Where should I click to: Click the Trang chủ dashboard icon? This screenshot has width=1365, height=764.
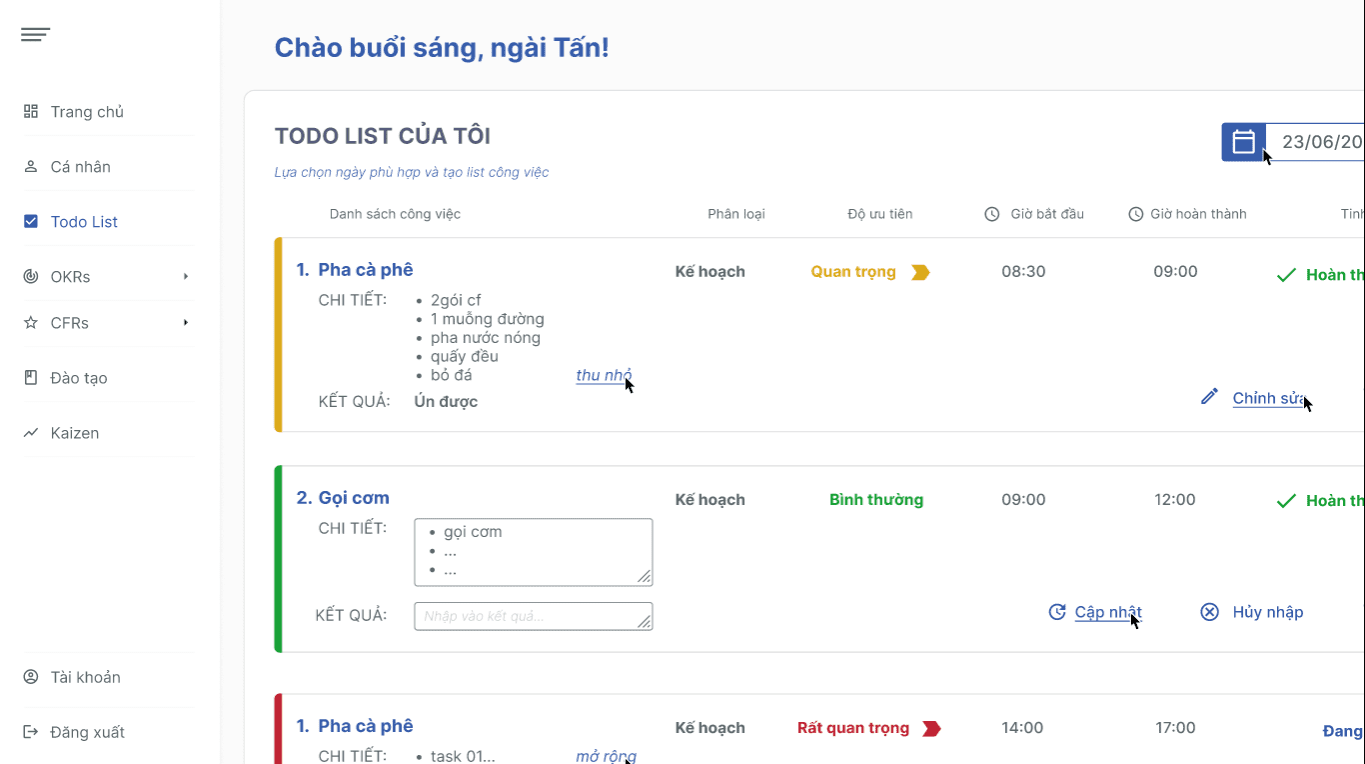[31, 111]
